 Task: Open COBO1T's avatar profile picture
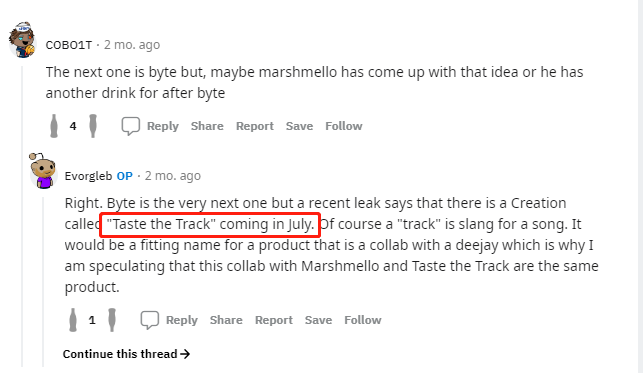click(23, 40)
